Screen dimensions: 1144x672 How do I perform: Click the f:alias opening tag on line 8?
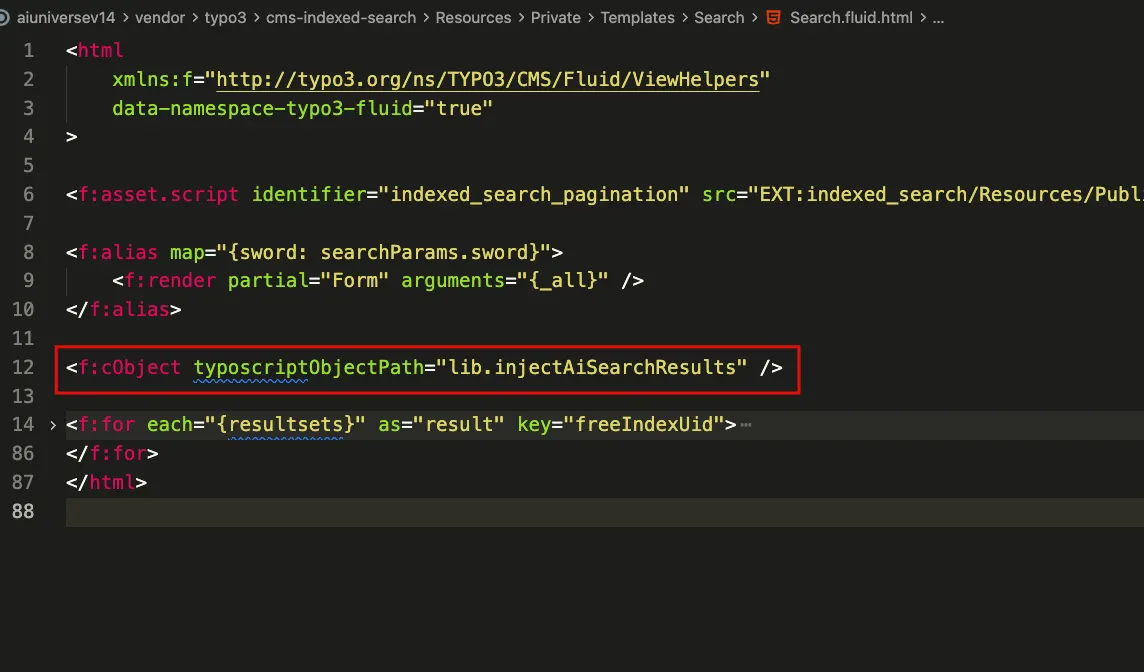coord(117,252)
